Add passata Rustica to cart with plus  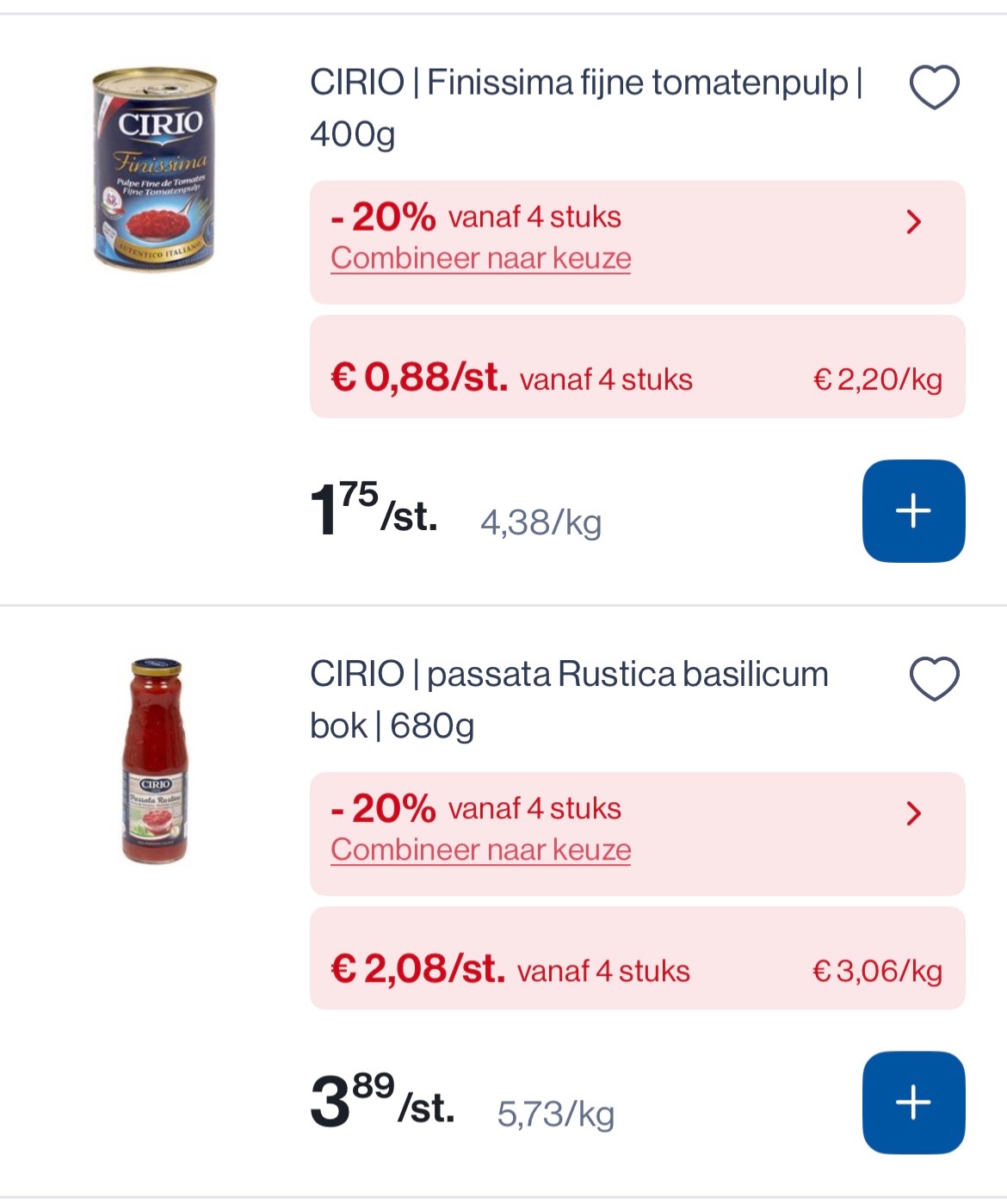913,1102
